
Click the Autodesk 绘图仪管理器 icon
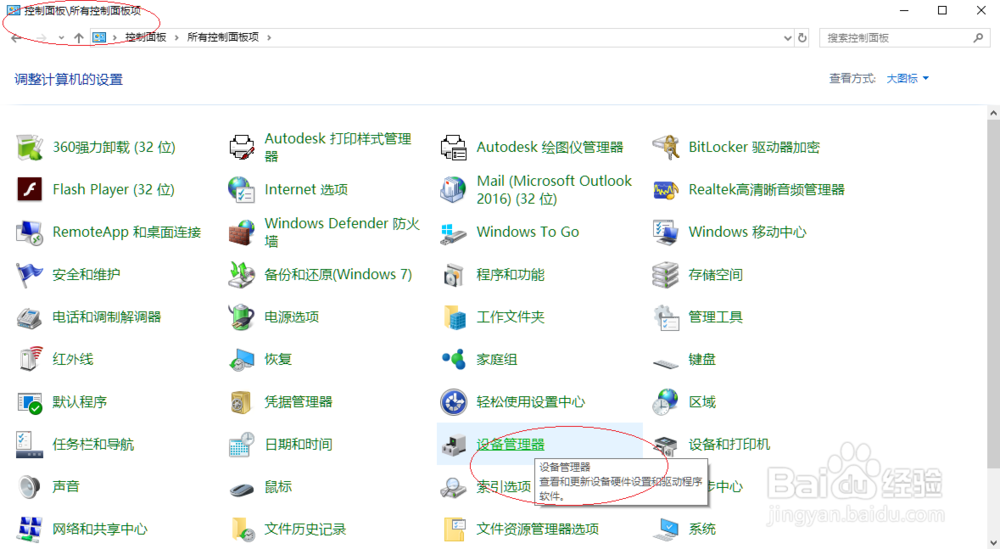click(453, 147)
